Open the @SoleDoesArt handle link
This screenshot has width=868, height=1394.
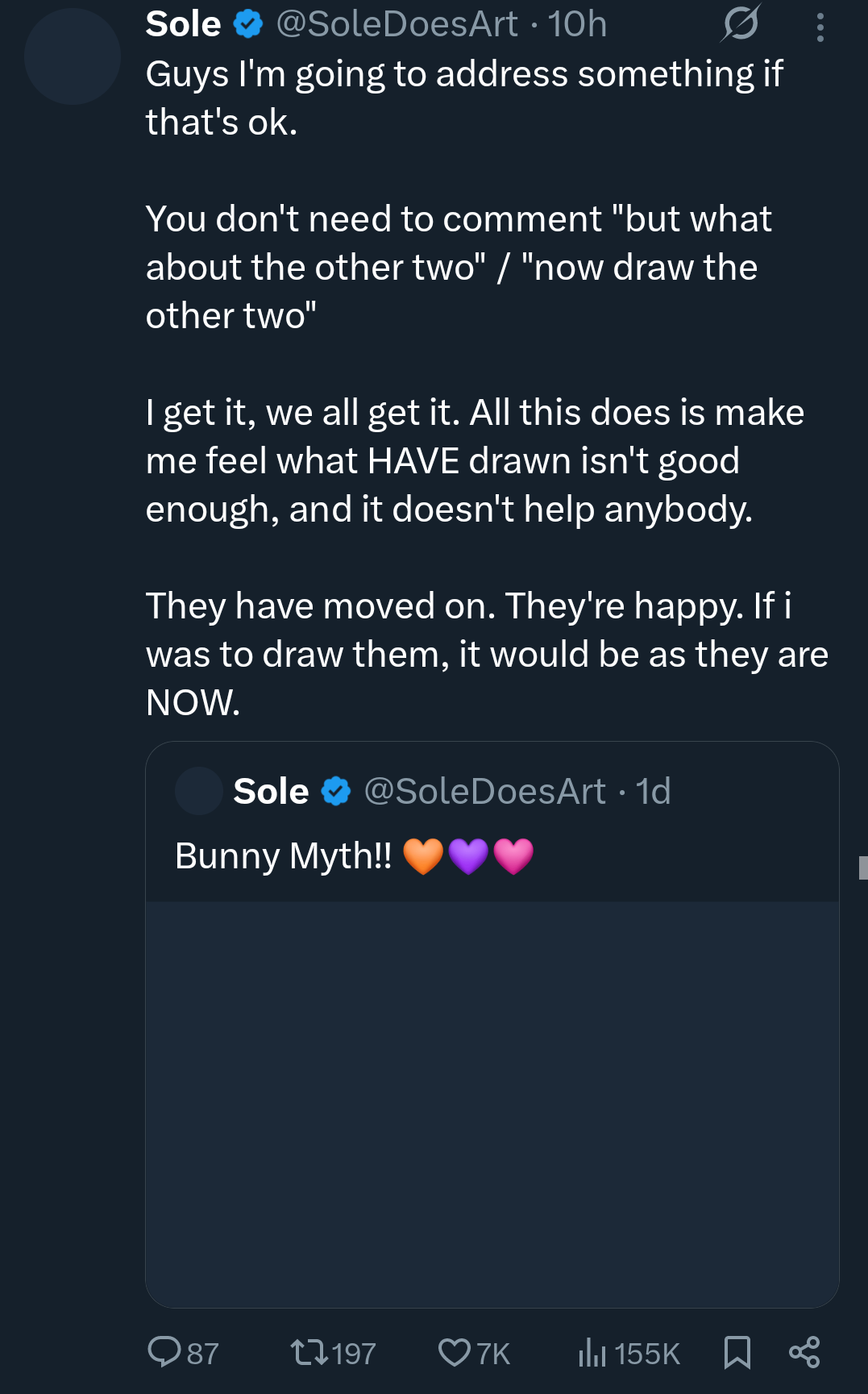(x=397, y=24)
